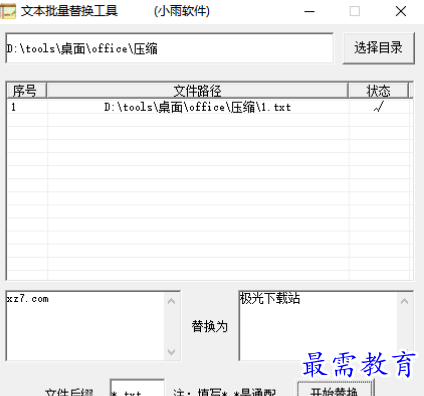This screenshot has width=424, height=396.
Task: Click the directory path input field
Action: click(169, 48)
